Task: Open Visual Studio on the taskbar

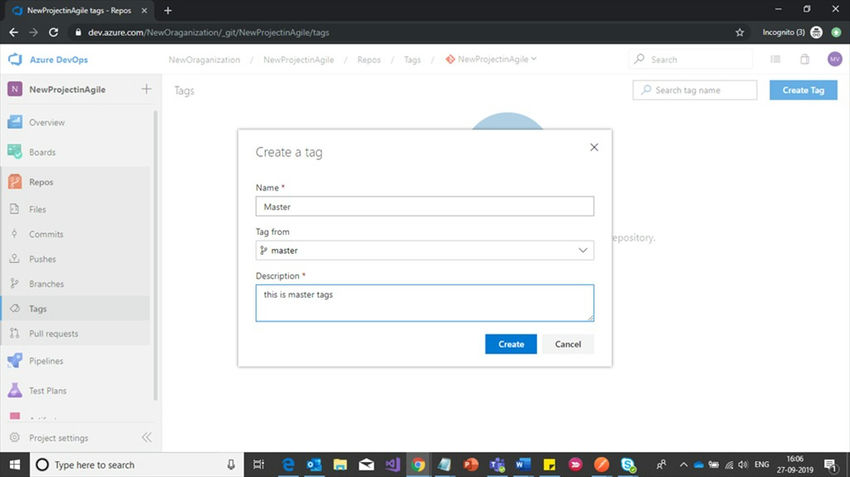Action: click(392, 465)
